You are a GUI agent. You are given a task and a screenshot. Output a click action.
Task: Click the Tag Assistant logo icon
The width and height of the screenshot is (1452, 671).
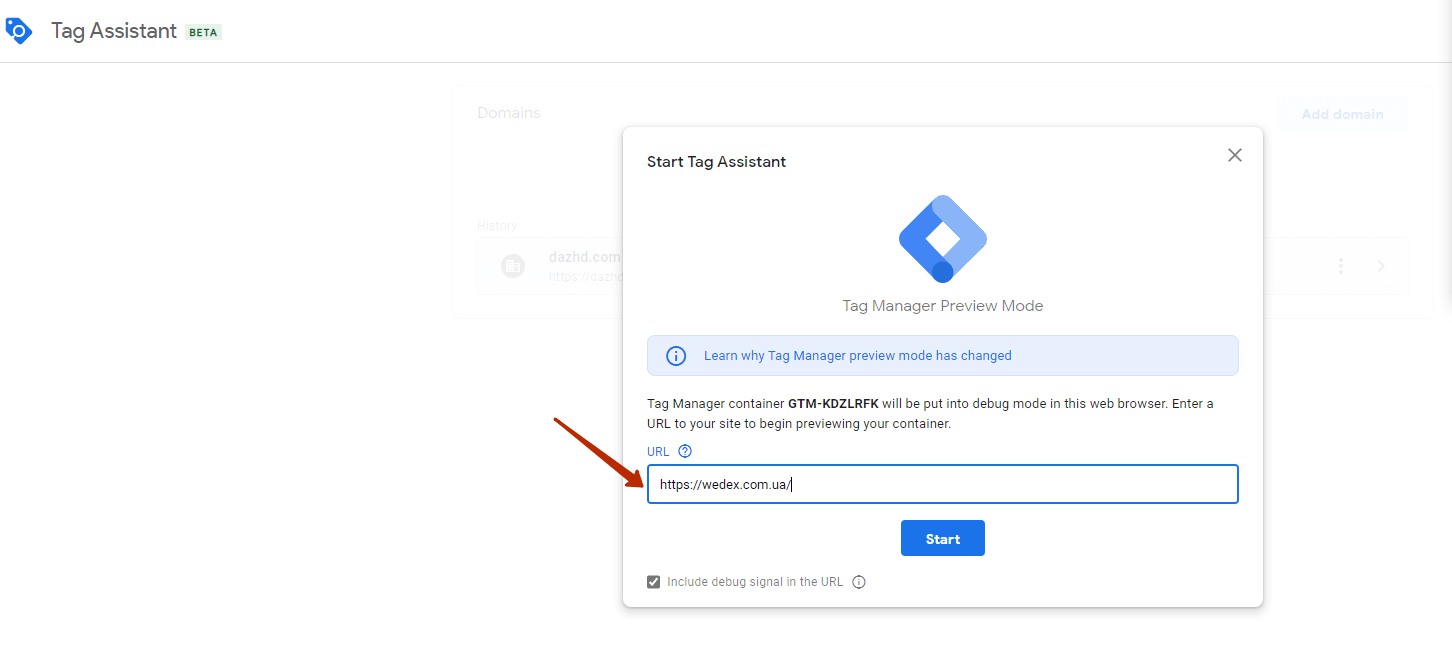pos(18,30)
